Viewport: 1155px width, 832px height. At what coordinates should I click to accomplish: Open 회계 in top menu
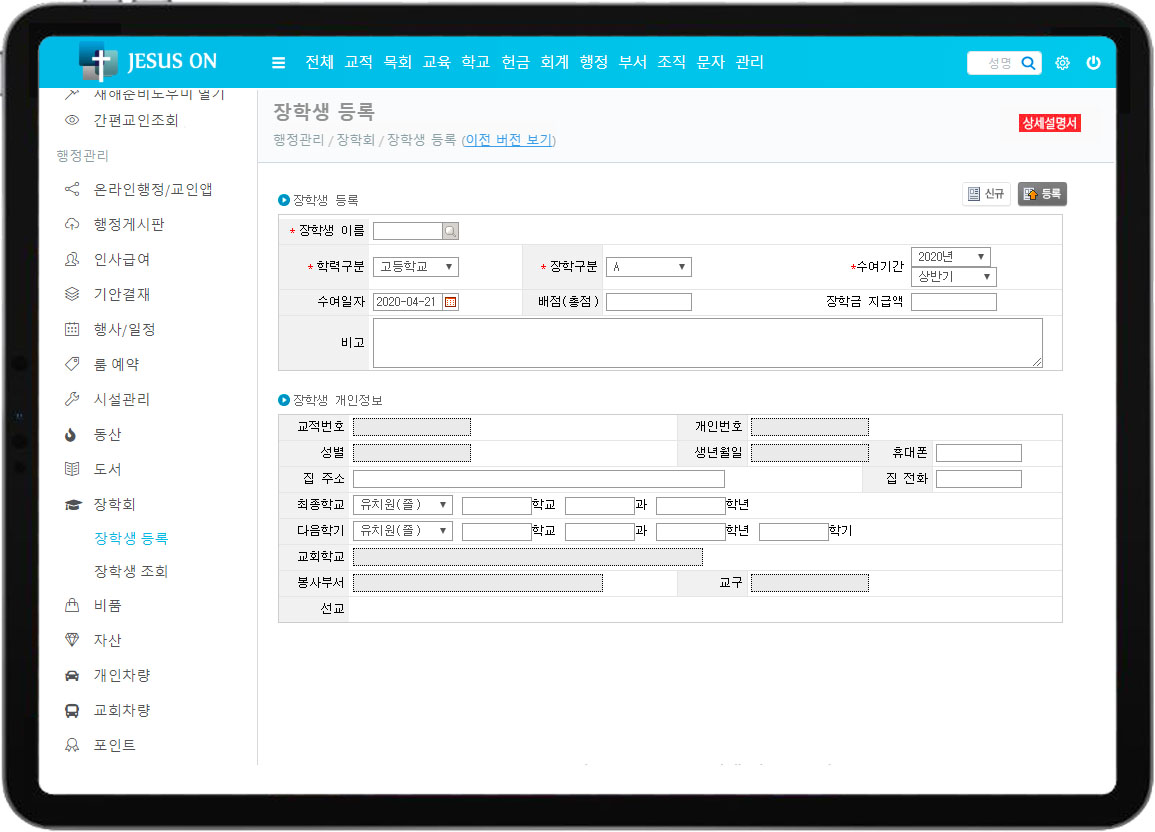click(x=554, y=62)
